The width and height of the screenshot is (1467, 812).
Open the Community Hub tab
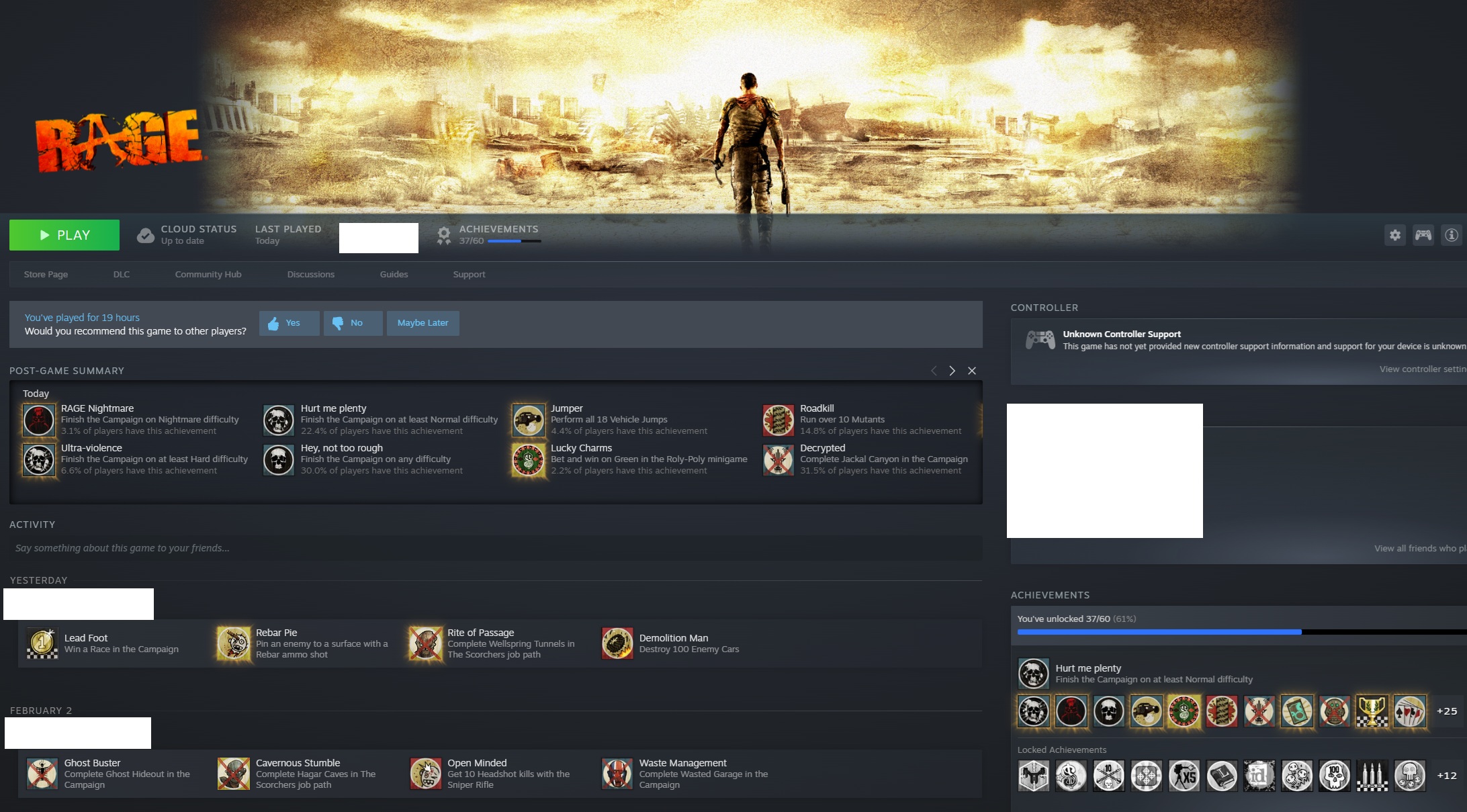point(208,275)
